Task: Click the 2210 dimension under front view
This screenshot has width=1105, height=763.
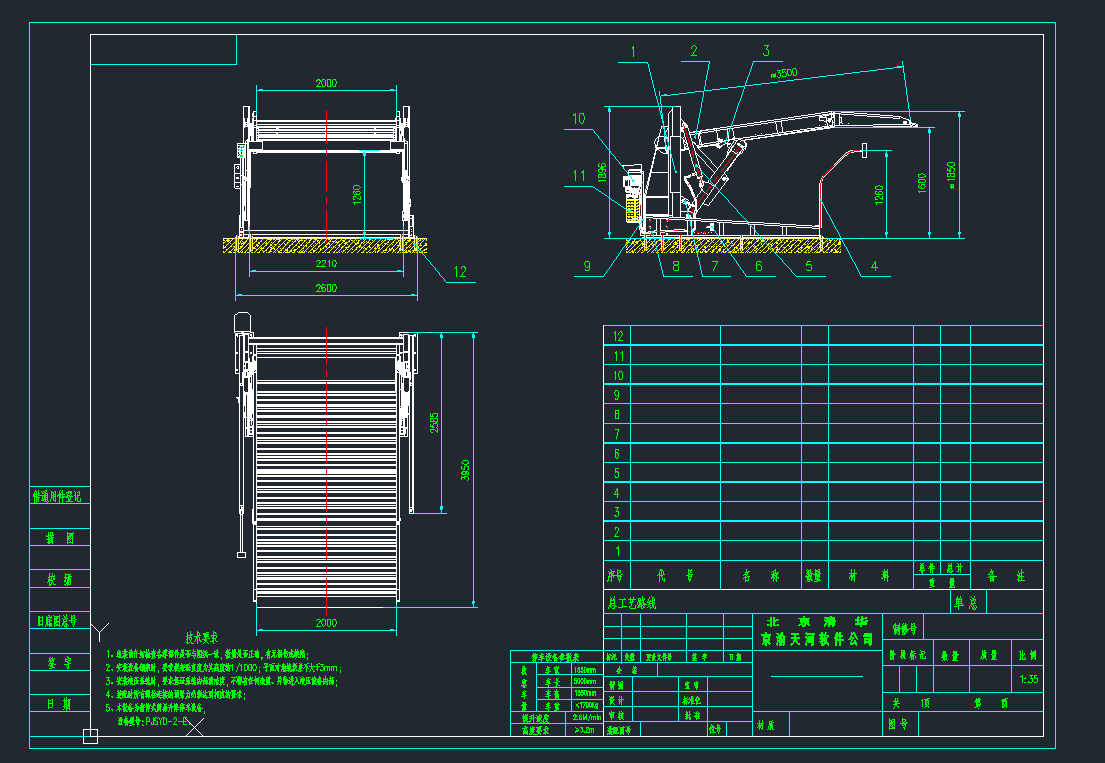Action: [x=326, y=264]
